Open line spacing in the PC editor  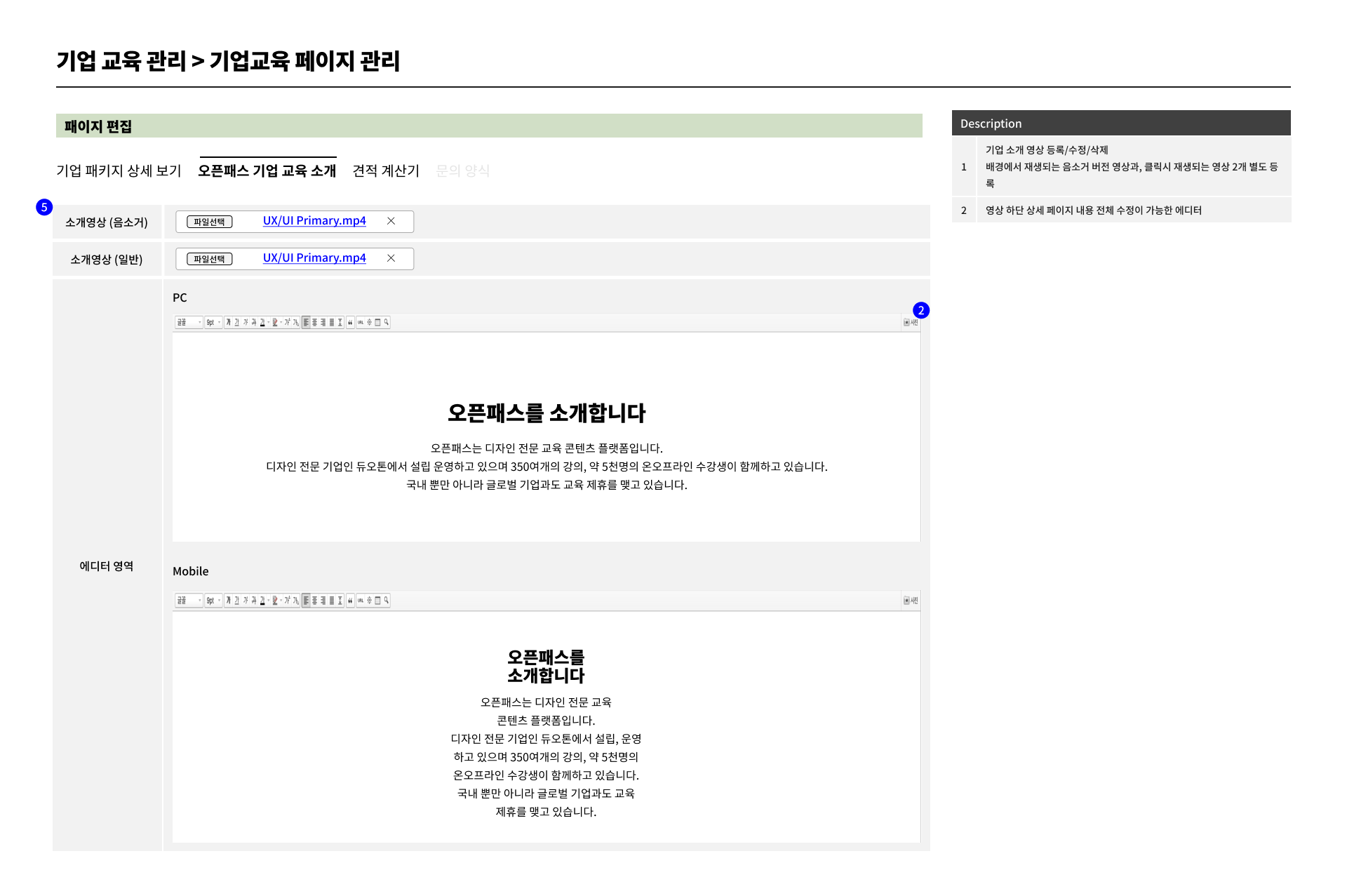click(x=340, y=322)
